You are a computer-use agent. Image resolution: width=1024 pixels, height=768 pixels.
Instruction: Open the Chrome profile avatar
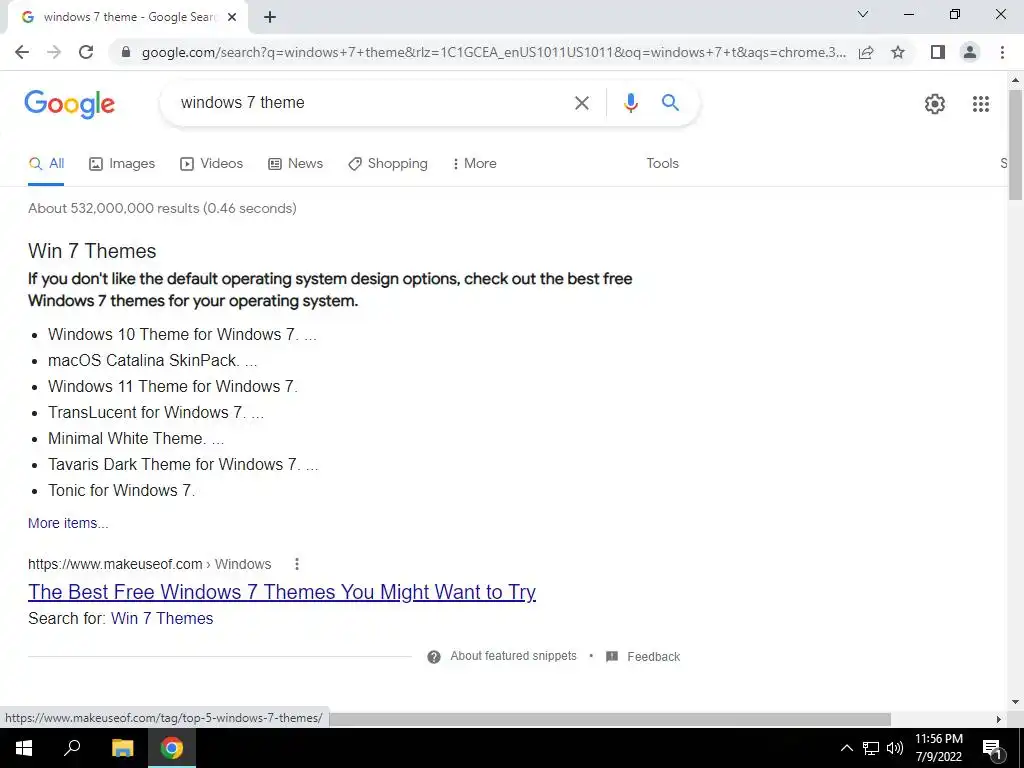point(970,52)
